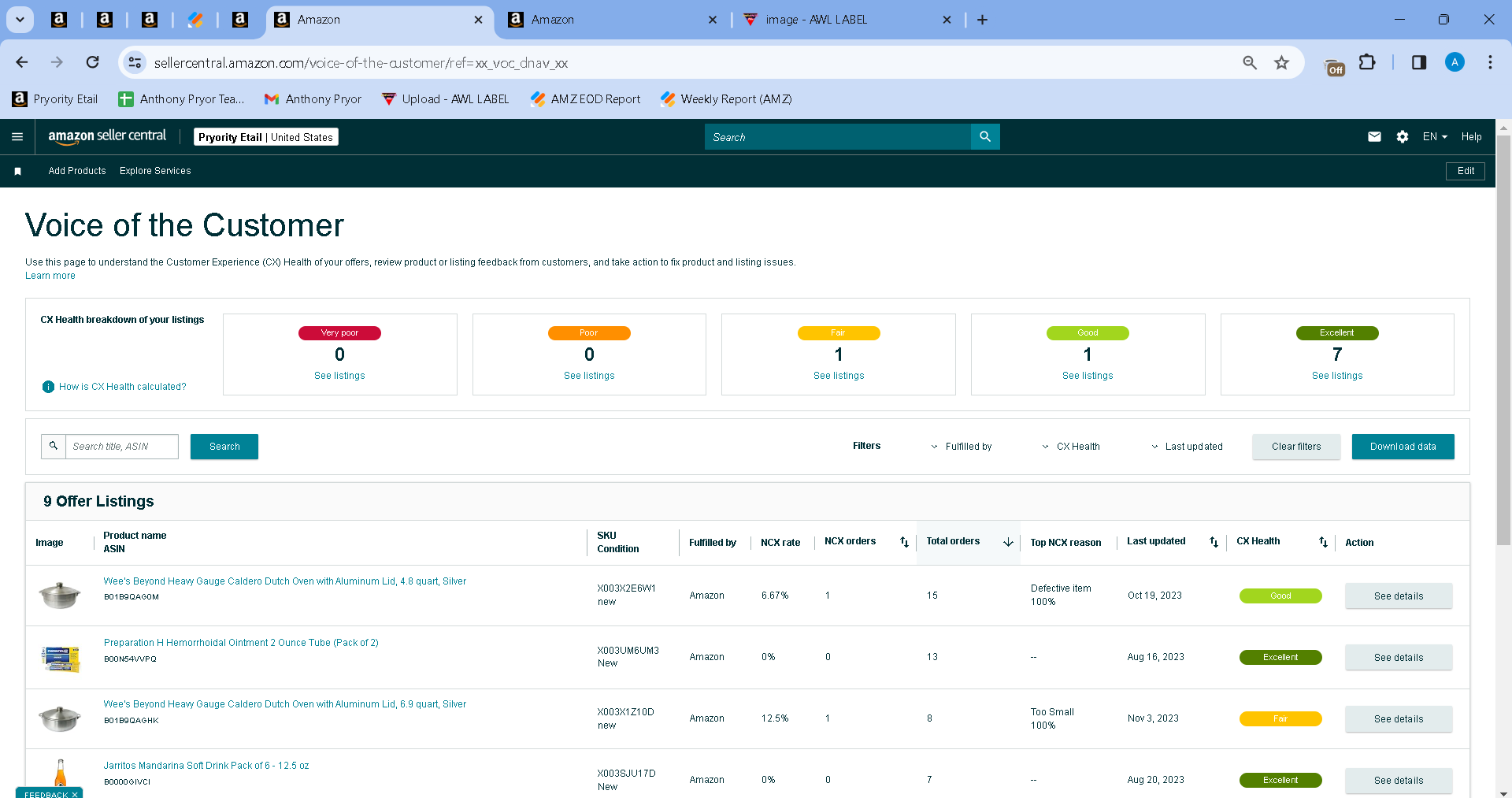Click the magnifier button in the top search bar

point(985,137)
